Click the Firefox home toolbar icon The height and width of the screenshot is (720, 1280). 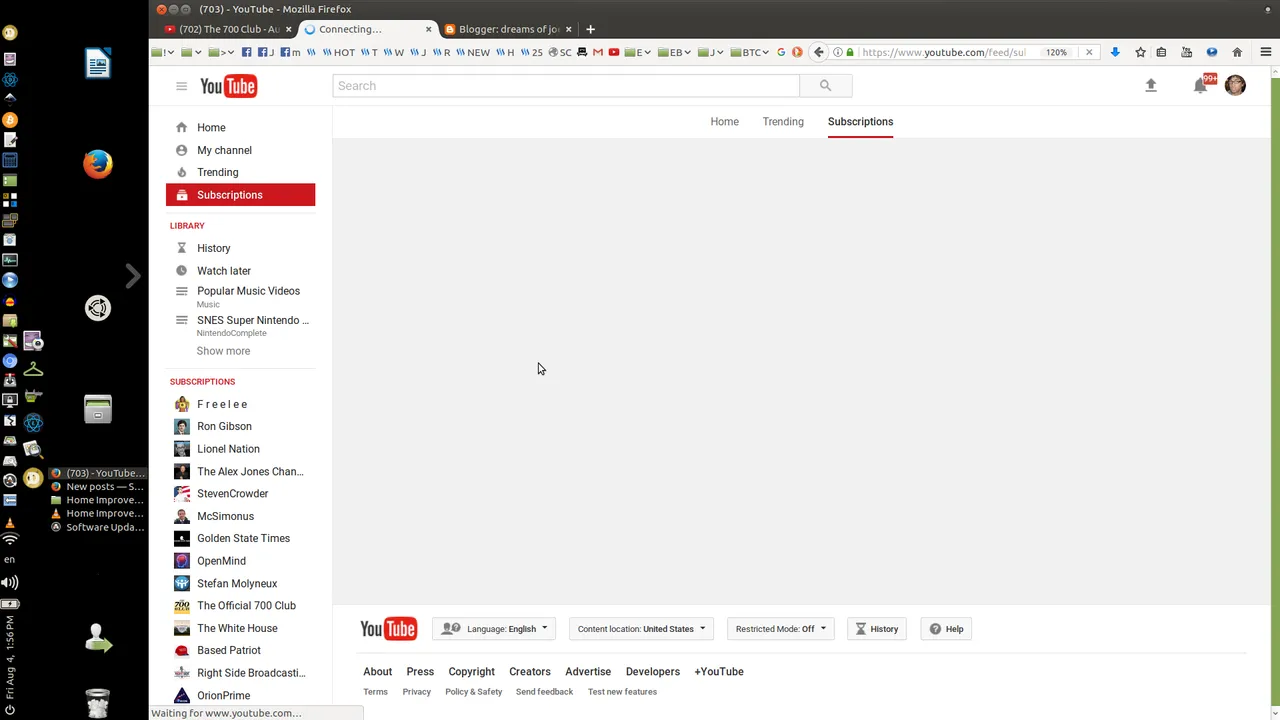(1237, 52)
